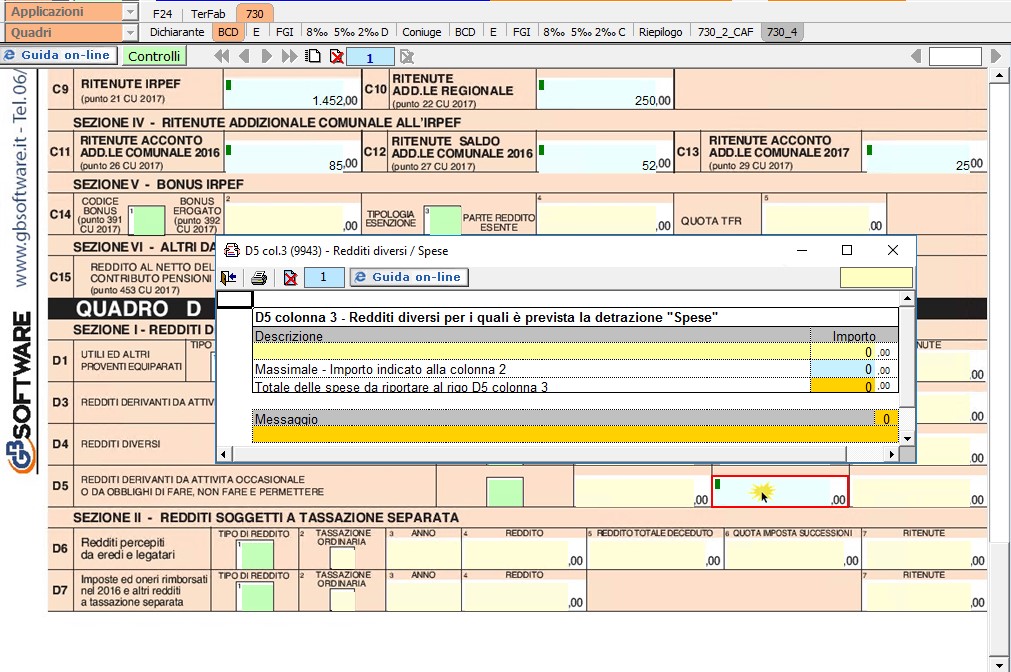The width and height of the screenshot is (1011, 672).
Task: Click green Codice bonus box in C14
Action: pyautogui.click(x=147, y=221)
